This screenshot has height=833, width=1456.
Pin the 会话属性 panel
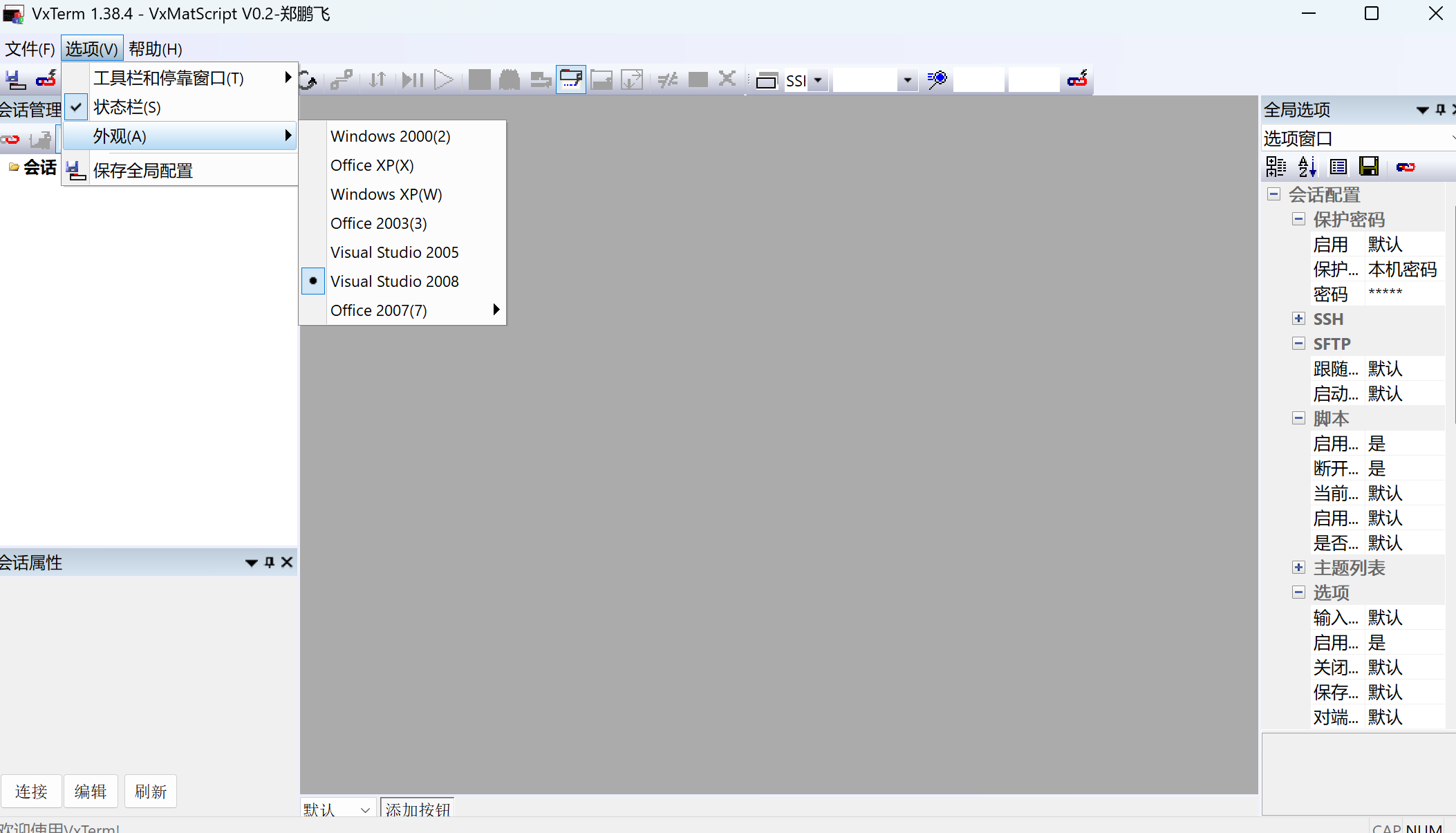[x=270, y=562]
